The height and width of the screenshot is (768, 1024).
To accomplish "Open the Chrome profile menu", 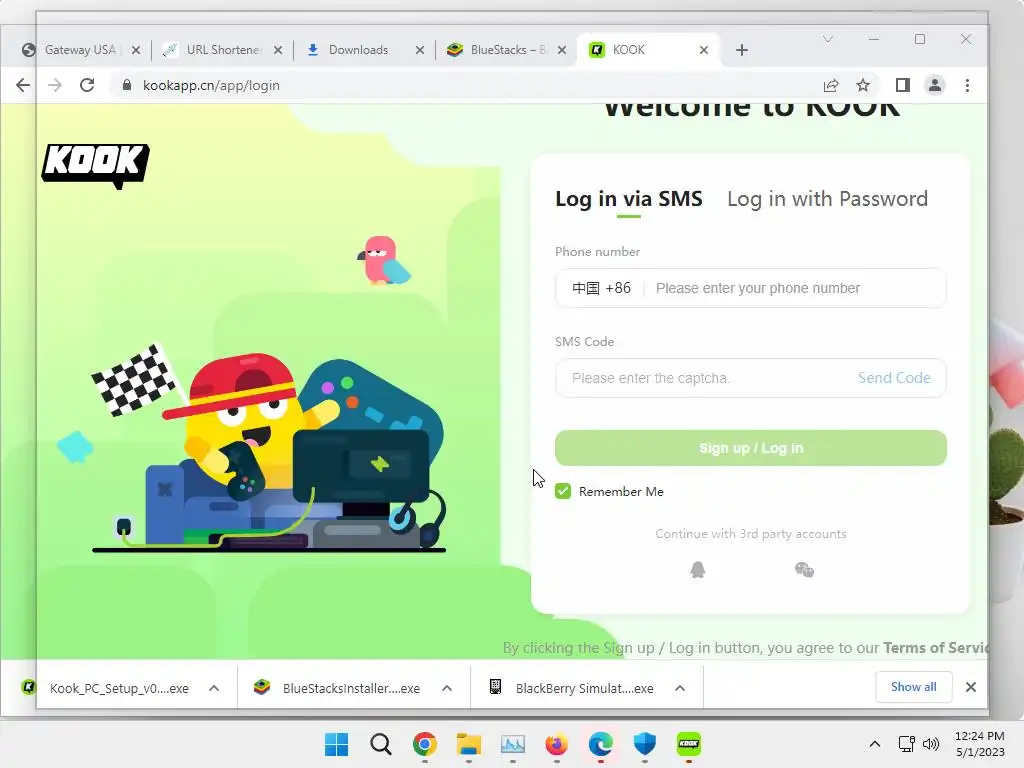I will pyautogui.click(x=935, y=86).
